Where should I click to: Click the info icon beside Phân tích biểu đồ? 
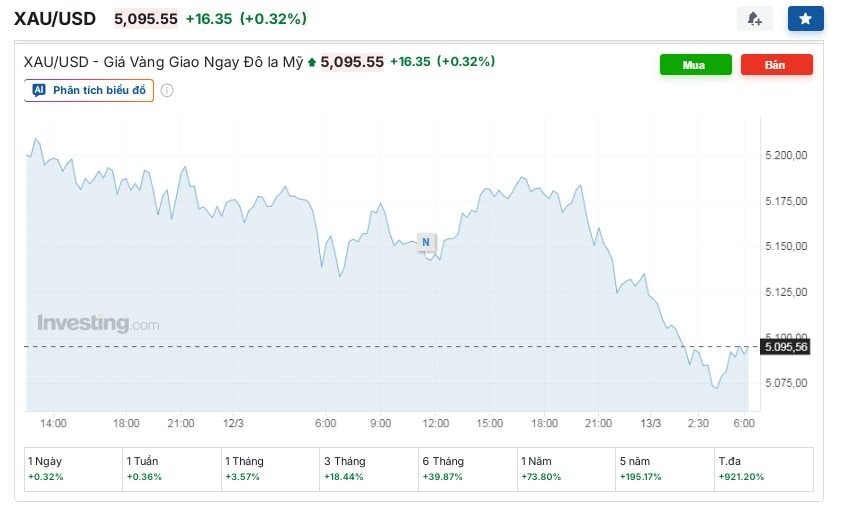coord(167,91)
